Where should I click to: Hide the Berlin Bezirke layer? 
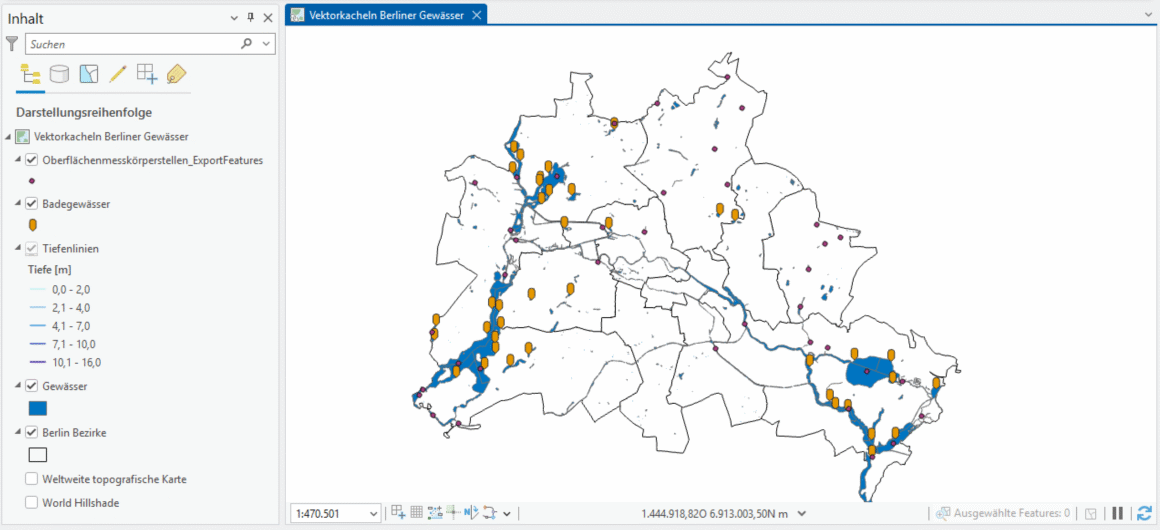pos(32,433)
